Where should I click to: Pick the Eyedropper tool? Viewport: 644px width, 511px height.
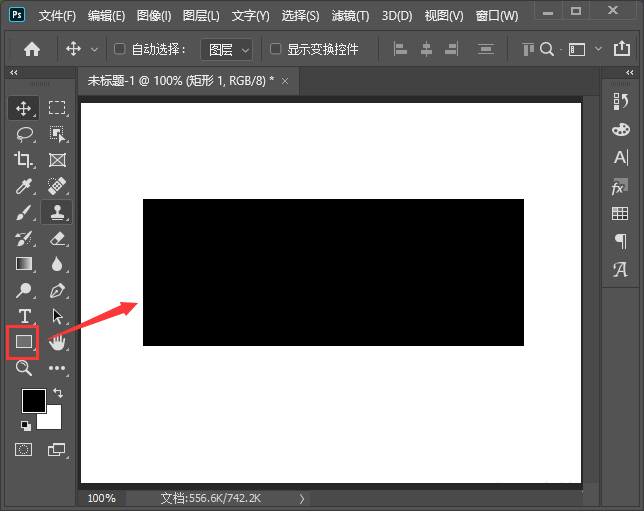pos(24,186)
